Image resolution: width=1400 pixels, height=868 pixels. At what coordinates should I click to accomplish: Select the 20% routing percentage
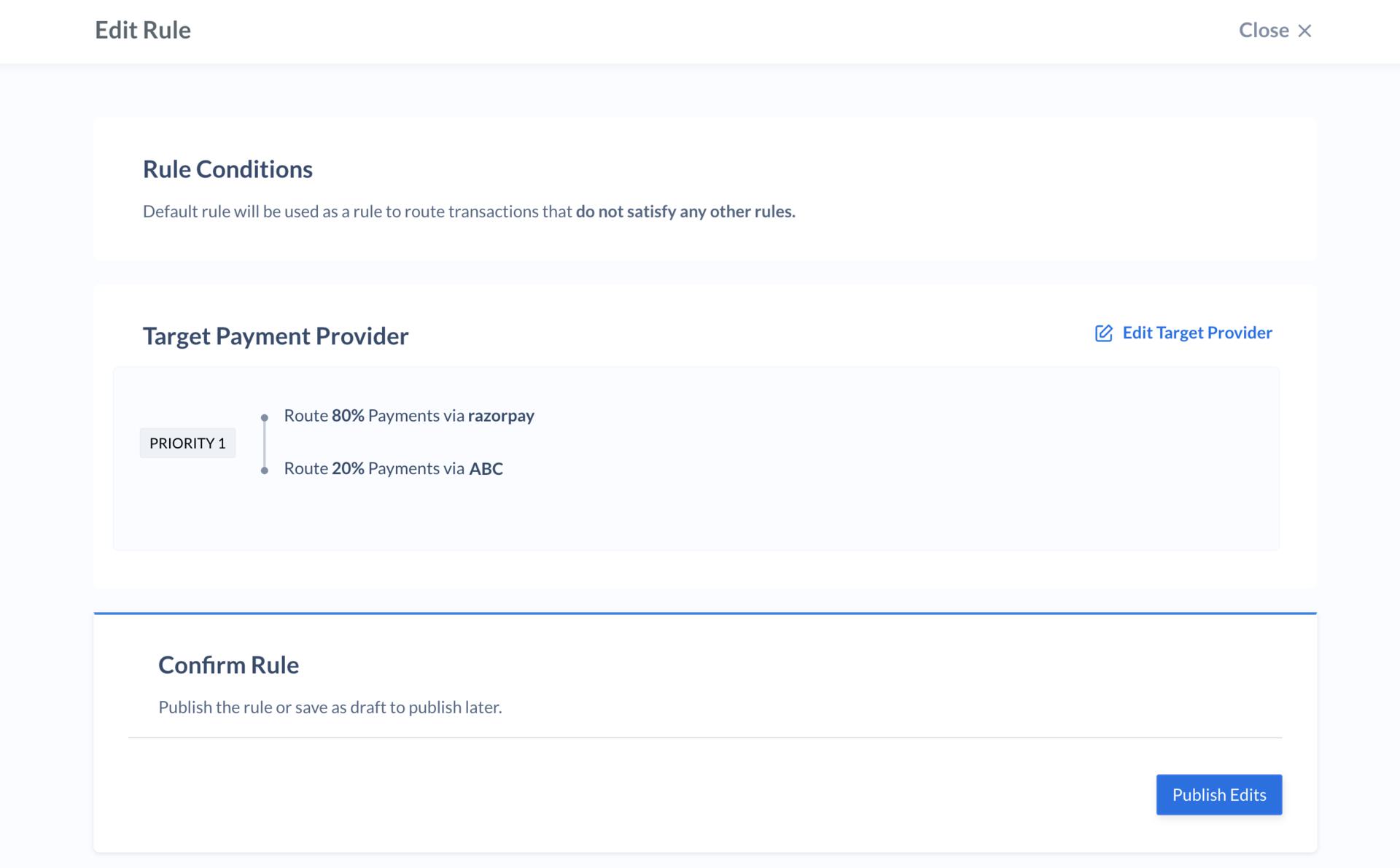click(x=348, y=468)
